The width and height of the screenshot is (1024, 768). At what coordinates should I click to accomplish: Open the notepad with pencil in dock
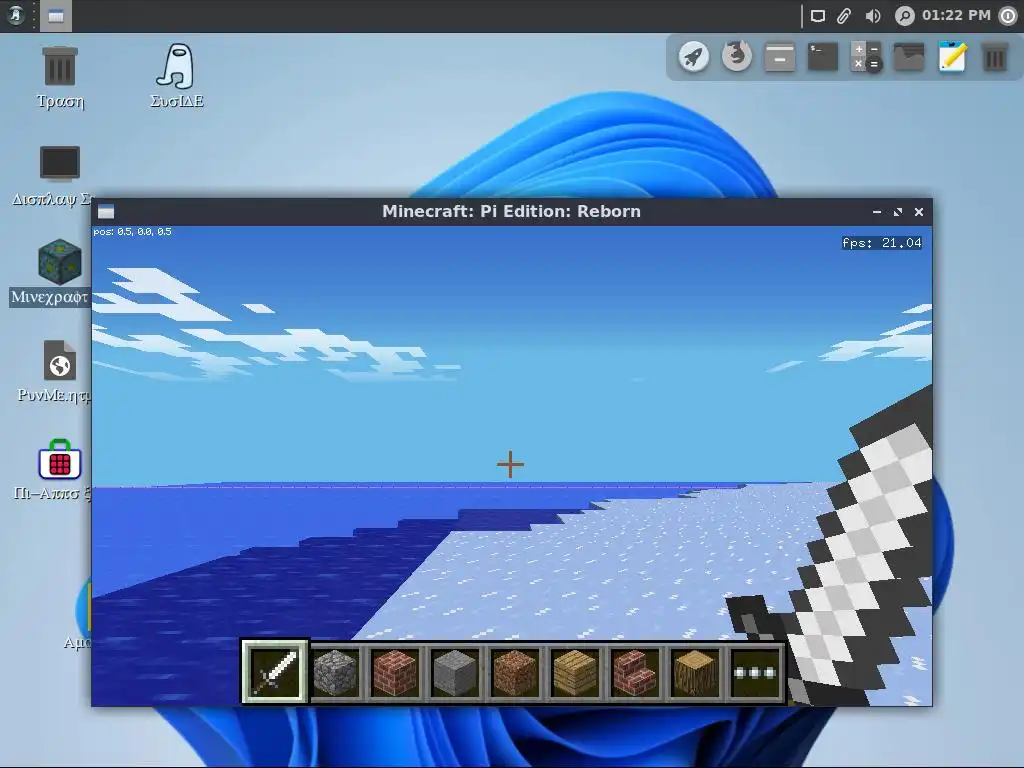[952, 57]
